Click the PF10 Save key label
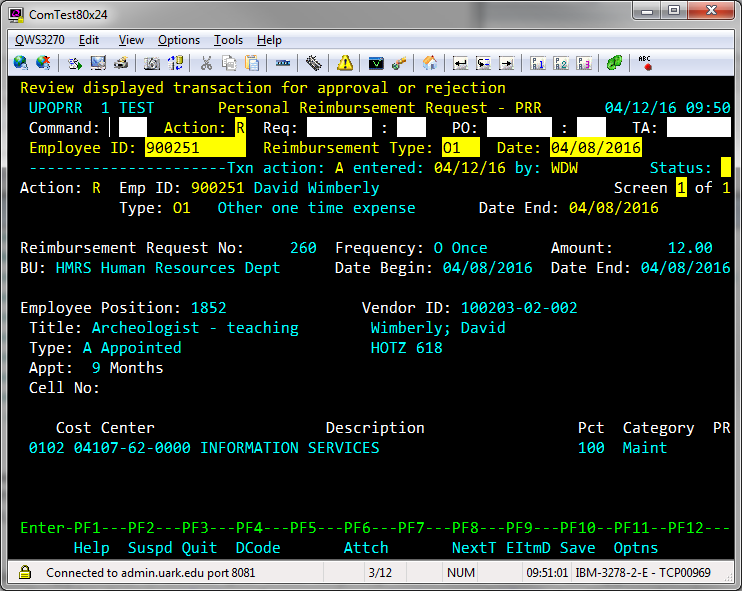The width and height of the screenshot is (742, 591). (x=577, y=548)
